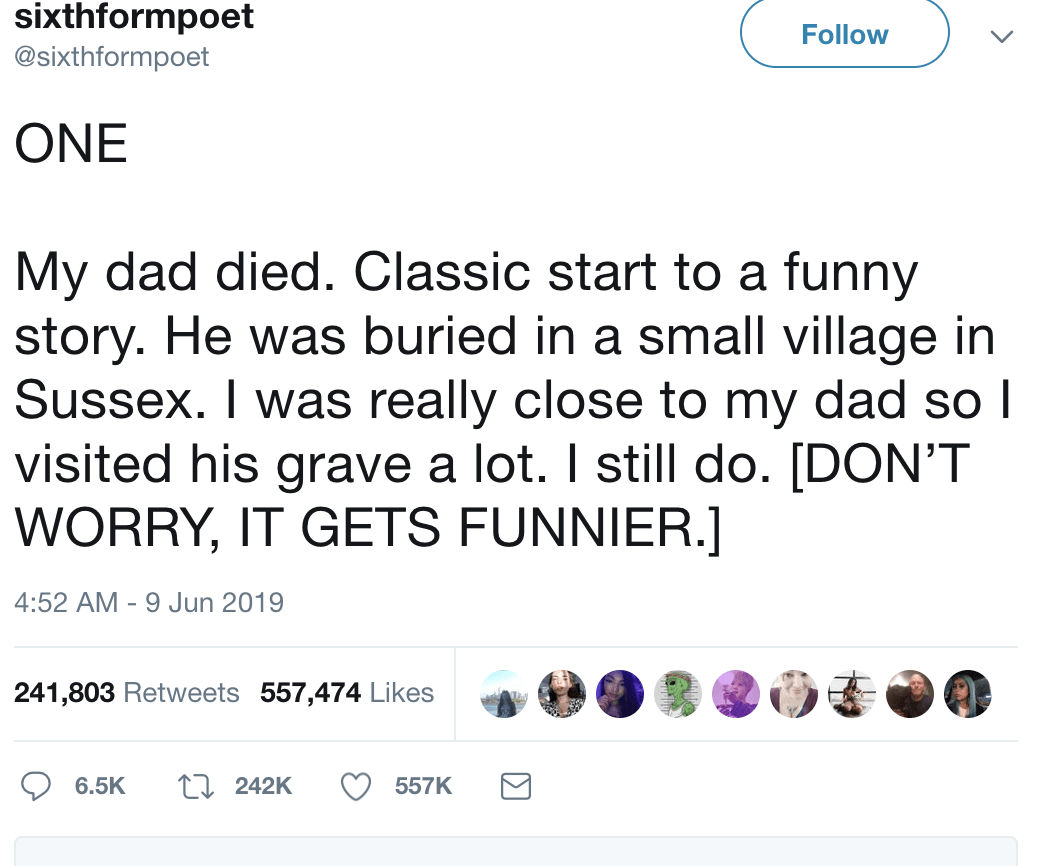Click the 6.5K reply count
The image size is (1038, 866).
[x=100, y=786]
